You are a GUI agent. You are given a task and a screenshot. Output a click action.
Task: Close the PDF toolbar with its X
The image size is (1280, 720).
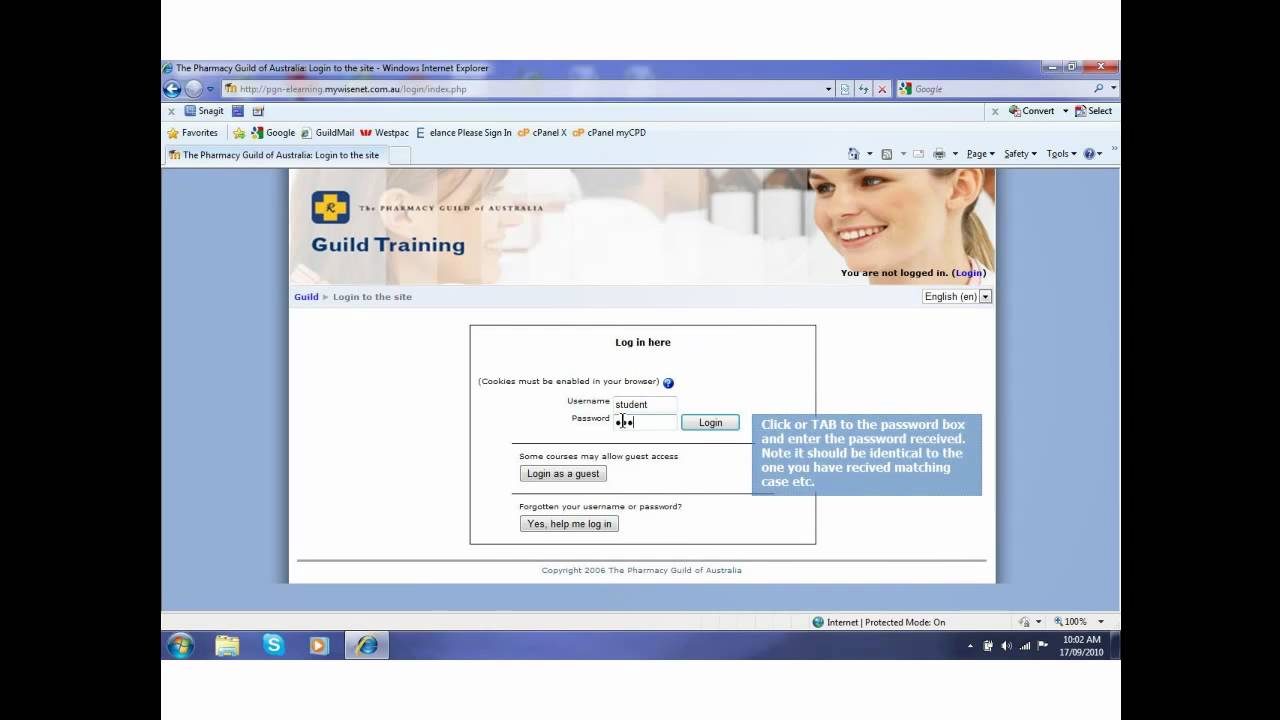(995, 112)
